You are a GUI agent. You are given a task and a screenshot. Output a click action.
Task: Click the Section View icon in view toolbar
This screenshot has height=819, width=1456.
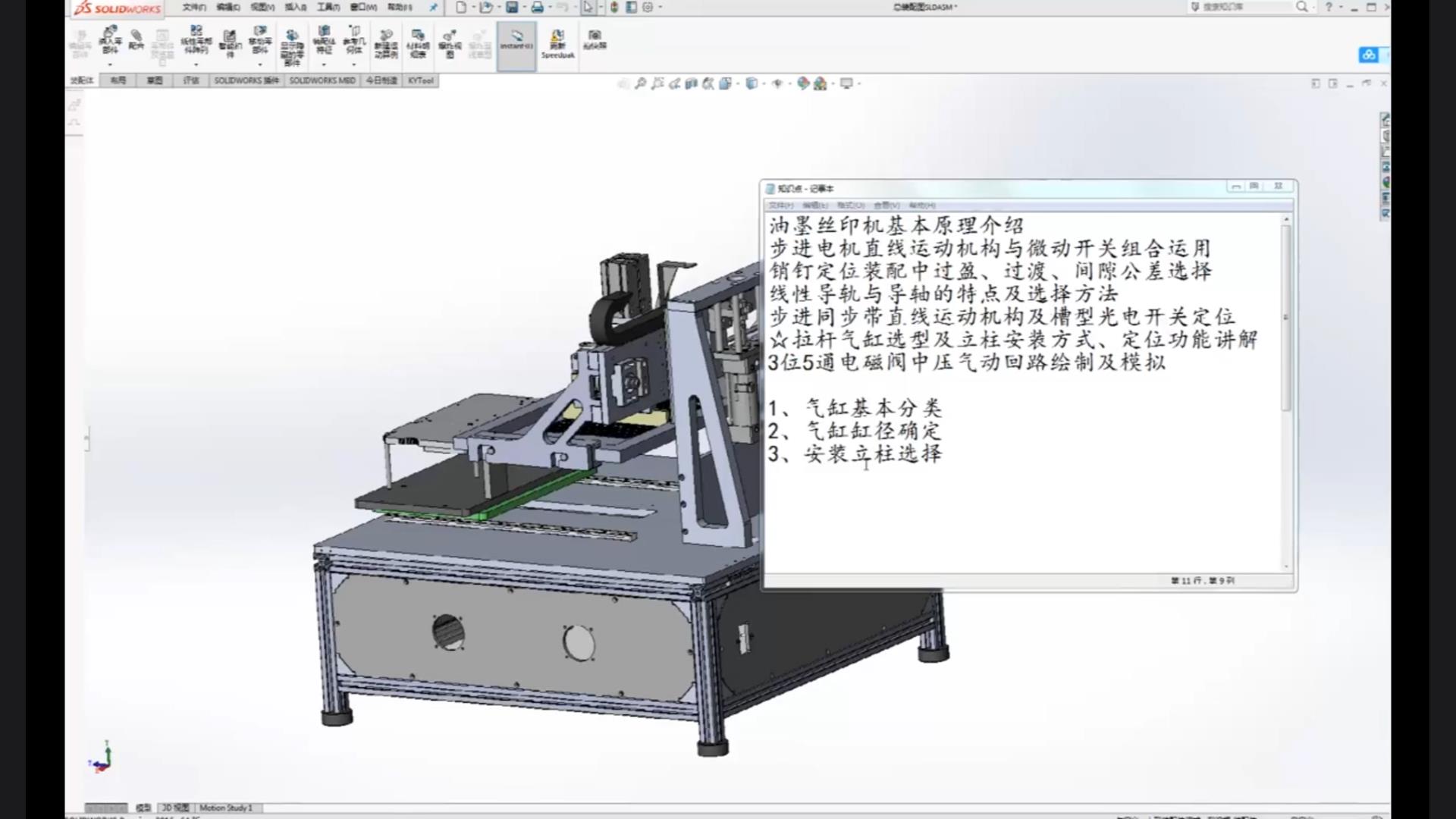click(691, 83)
